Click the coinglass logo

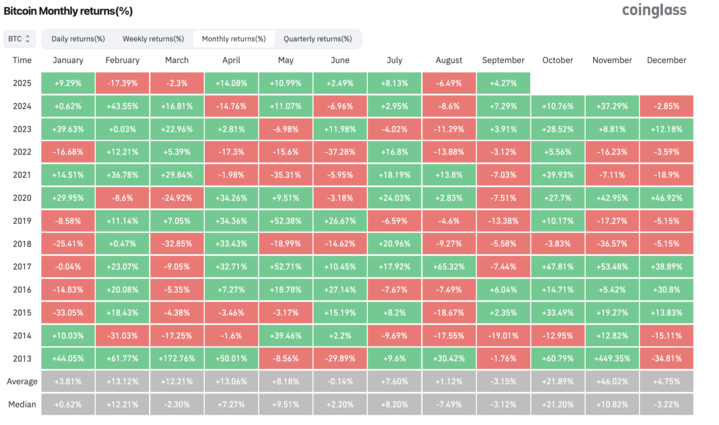pos(657,11)
